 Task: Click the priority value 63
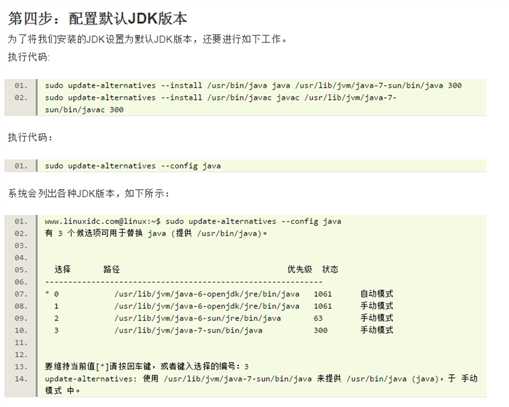(318, 318)
